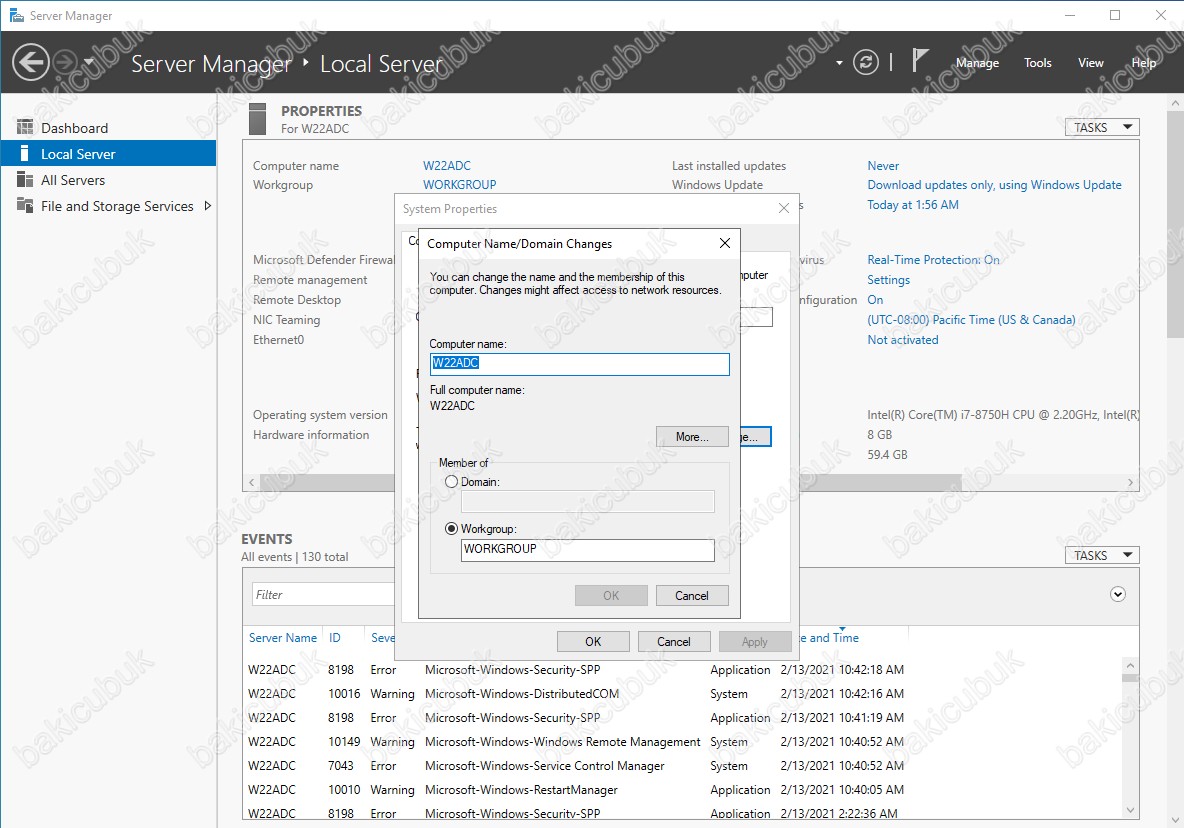Close the System Properties dialog
This screenshot has height=828, width=1184.
[x=784, y=208]
